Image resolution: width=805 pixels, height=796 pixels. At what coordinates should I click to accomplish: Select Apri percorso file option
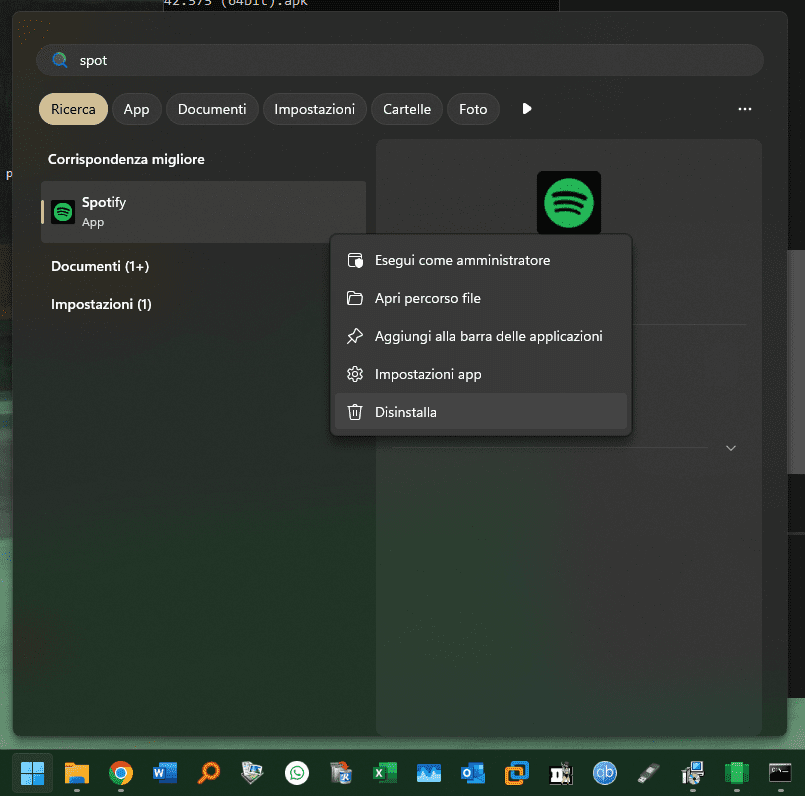pyautogui.click(x=428, y=298)
